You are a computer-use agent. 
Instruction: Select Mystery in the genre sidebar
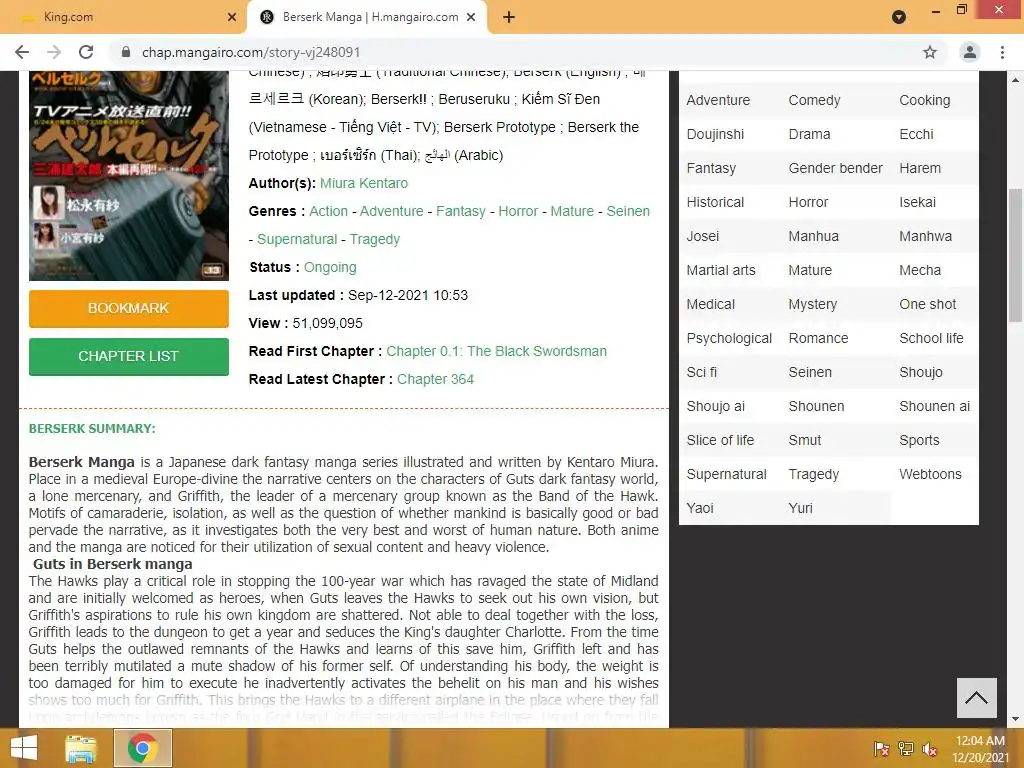(812, 304)
